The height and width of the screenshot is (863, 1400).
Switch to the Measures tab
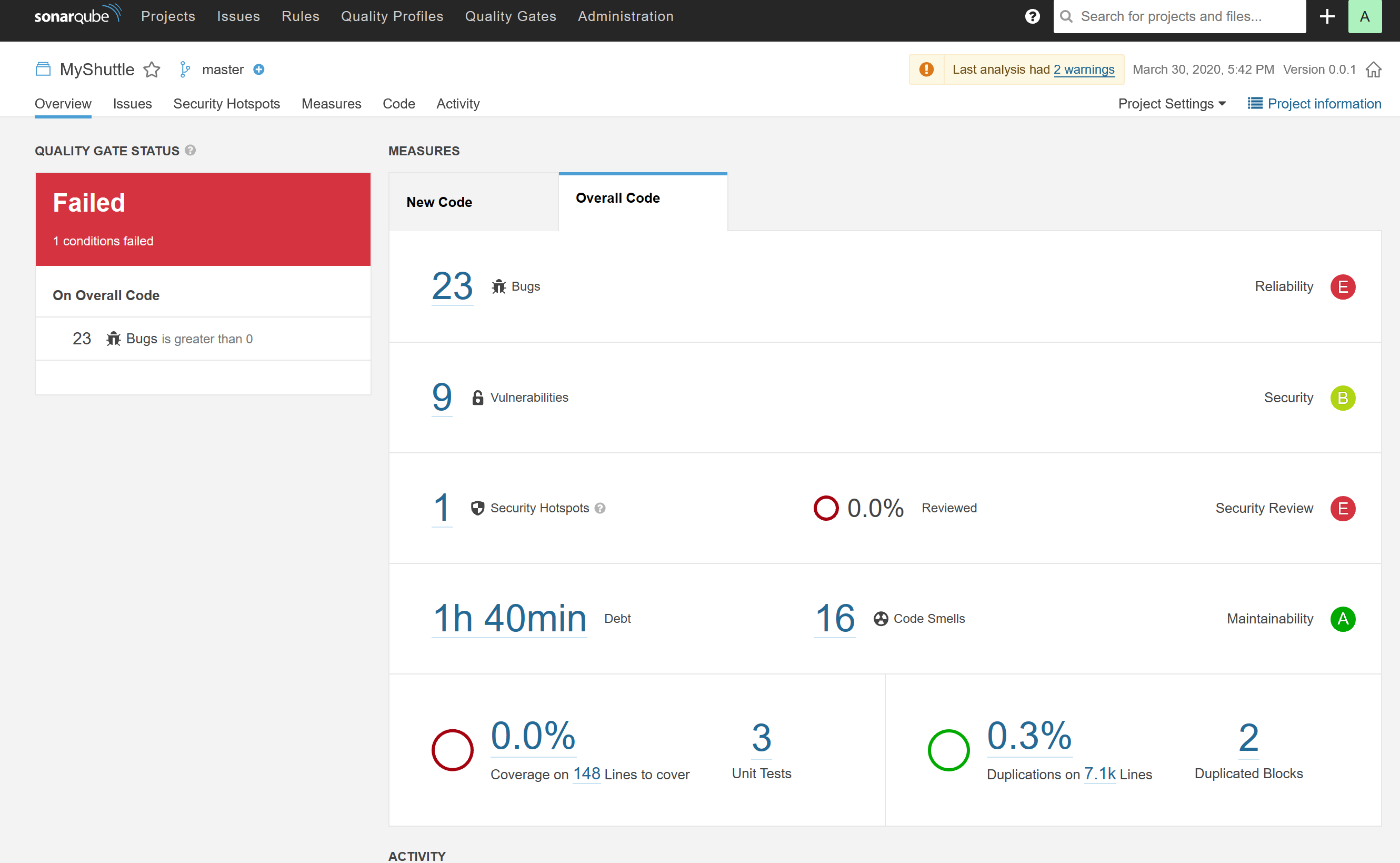[x=332, y=104]
